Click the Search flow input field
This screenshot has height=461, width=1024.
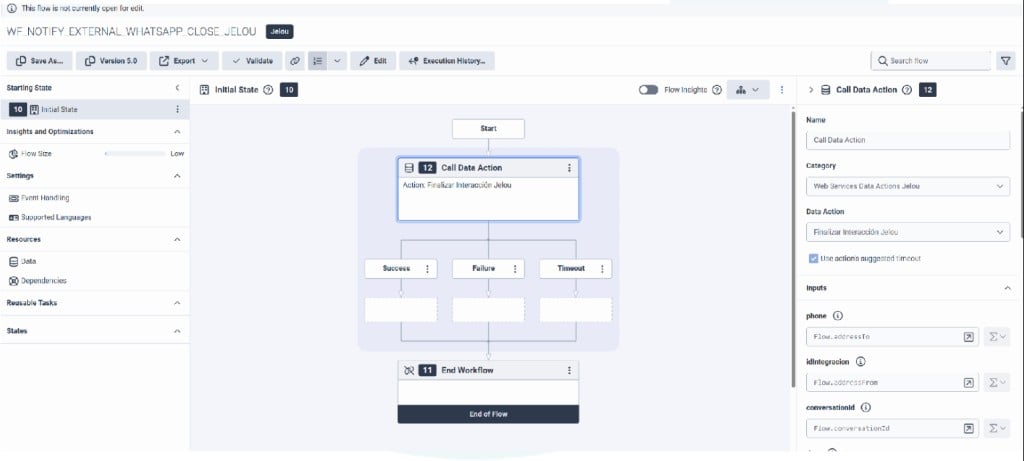pos(931,61)
